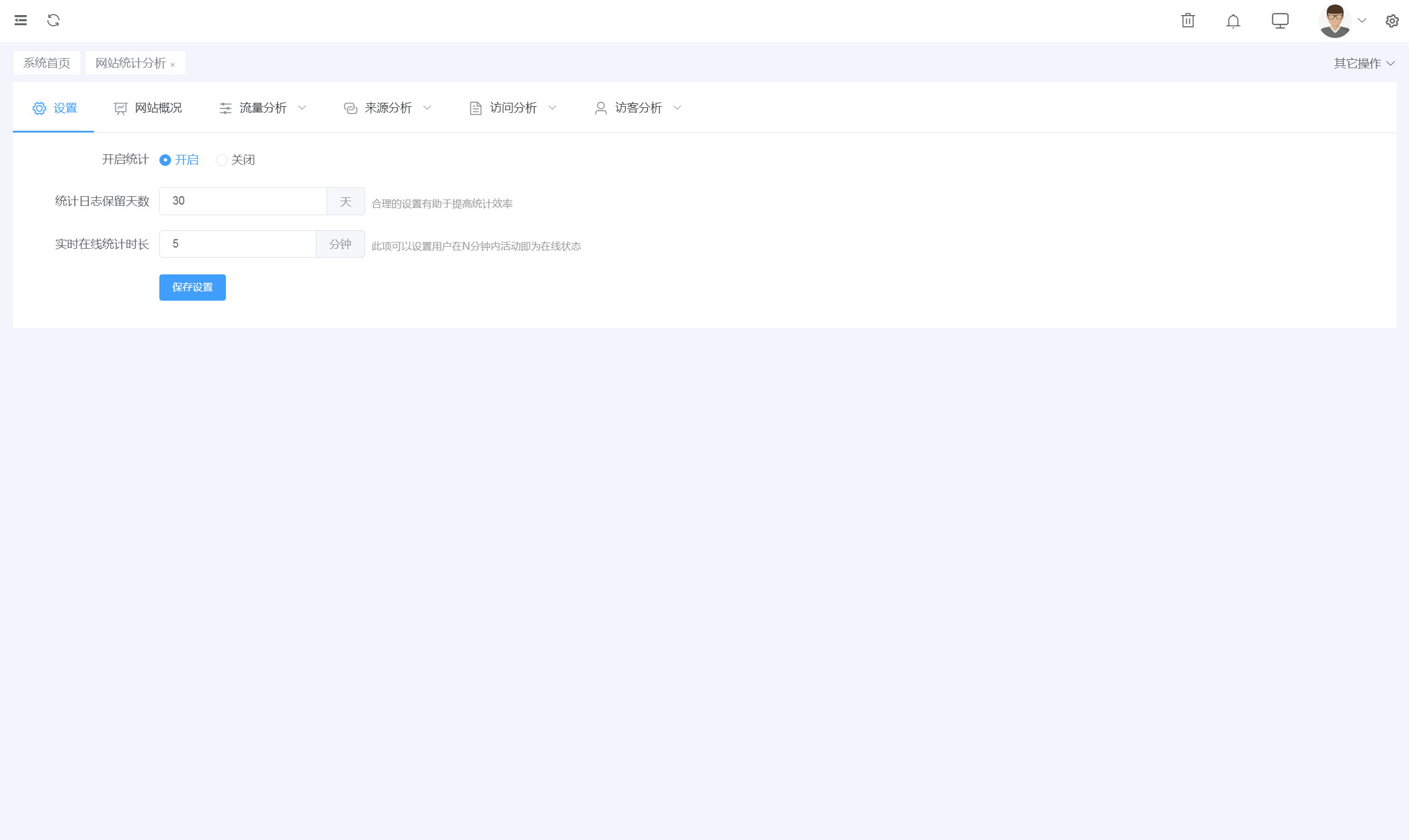Focus the 实时在线统计时长 input field

click(x=237, y=244)
